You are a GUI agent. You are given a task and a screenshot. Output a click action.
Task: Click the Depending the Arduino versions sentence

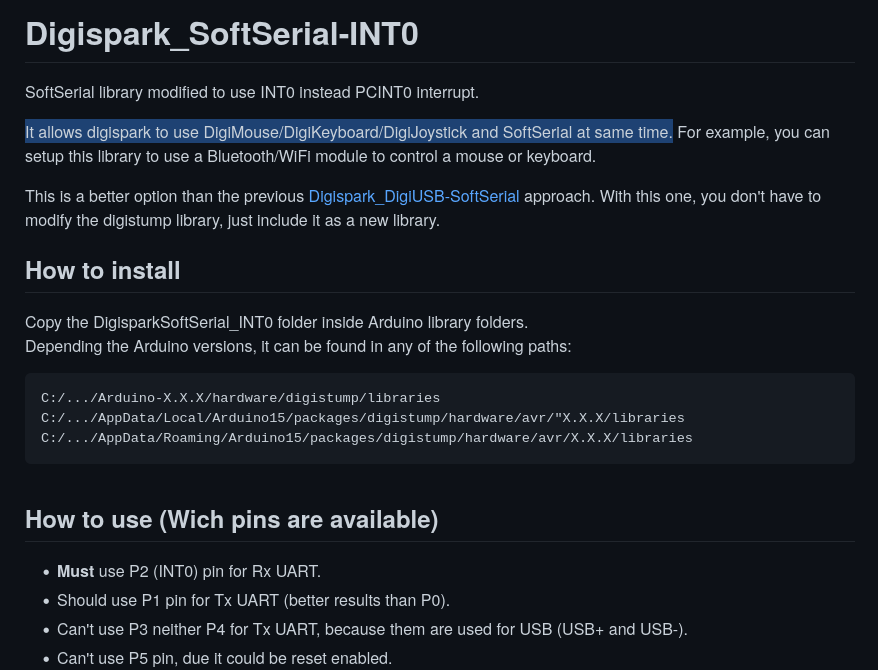pyautogui.click(x=298, y=346)
